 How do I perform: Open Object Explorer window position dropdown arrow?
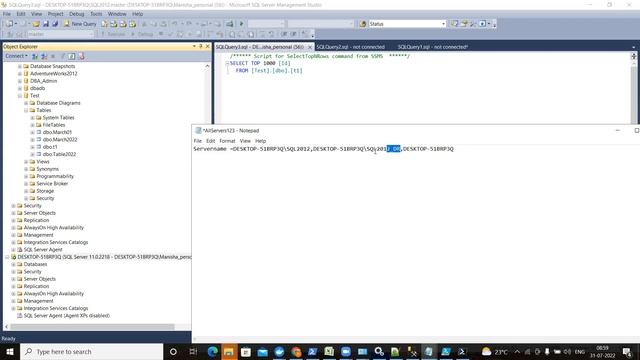coord(194,47)
